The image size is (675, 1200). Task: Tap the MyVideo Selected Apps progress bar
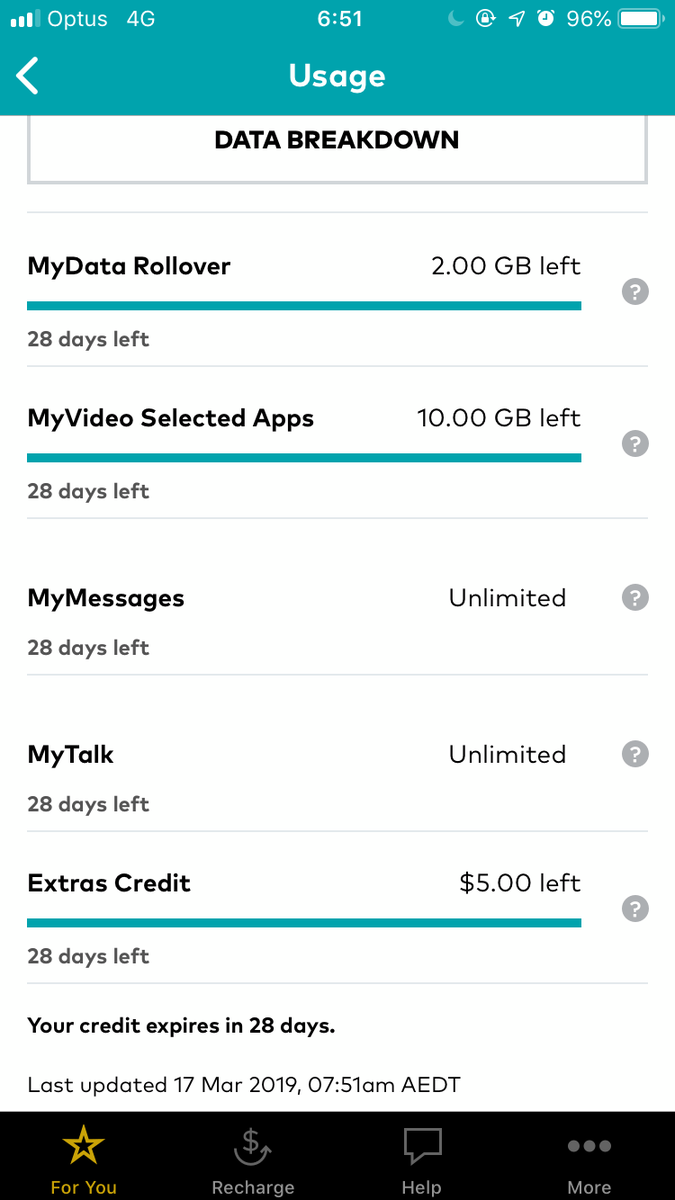(x=304, y=458)
